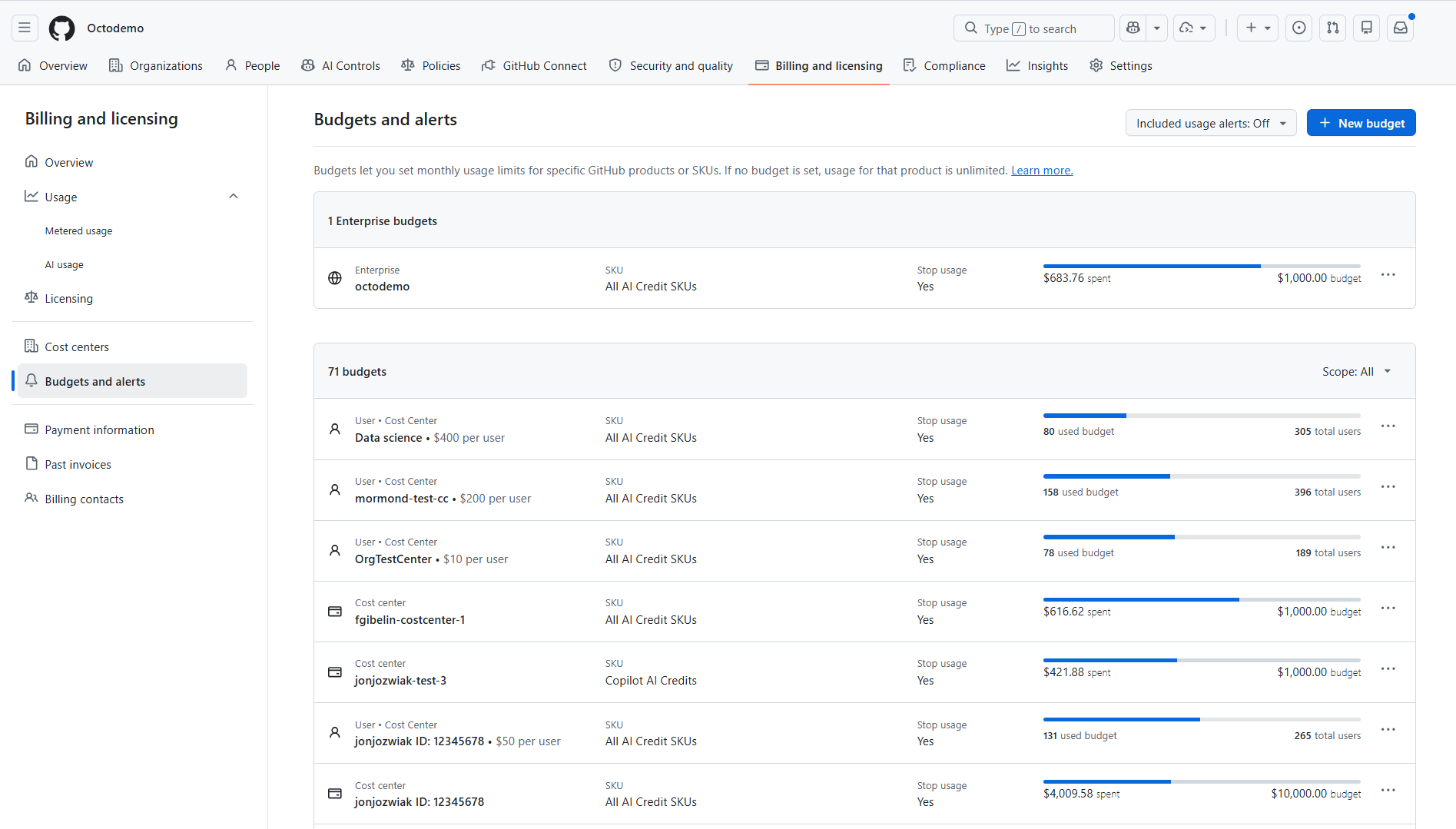Open Copilot chat icon in header
Screen dimensions: 1456x829
coord(1133,28)
